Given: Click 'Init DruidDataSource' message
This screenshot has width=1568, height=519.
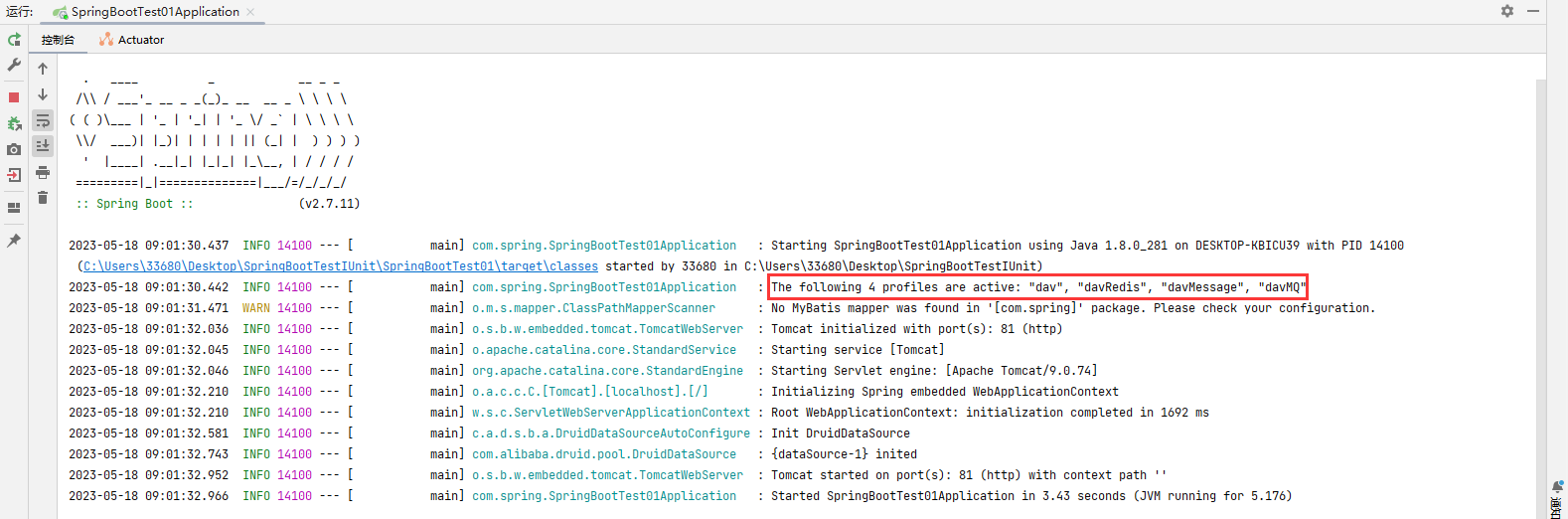Looking at the screenshot, I should point(841,433).
